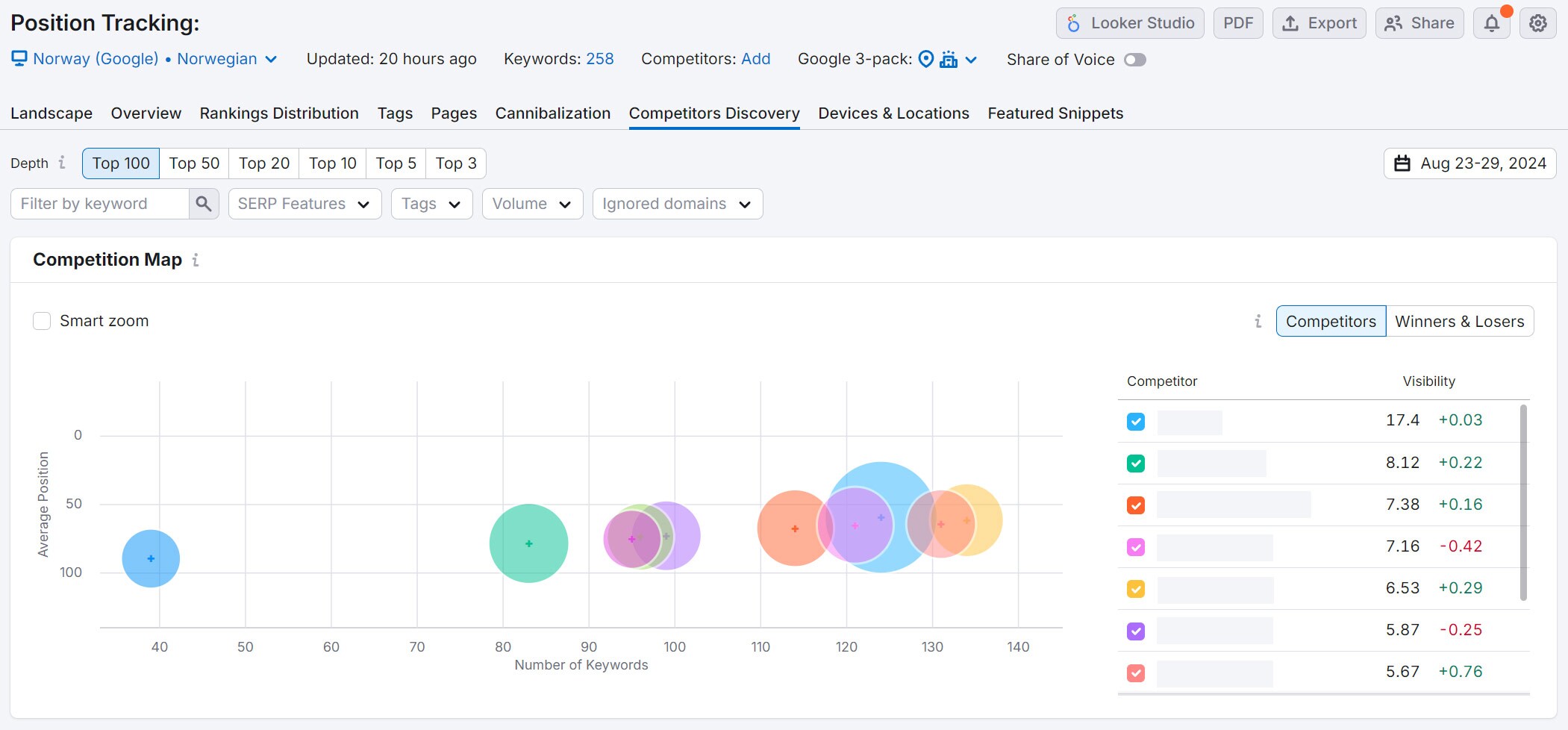Enable the Smart zoom checkbox
Viewport: 1568px width, 730px height.
coord(42,321)
